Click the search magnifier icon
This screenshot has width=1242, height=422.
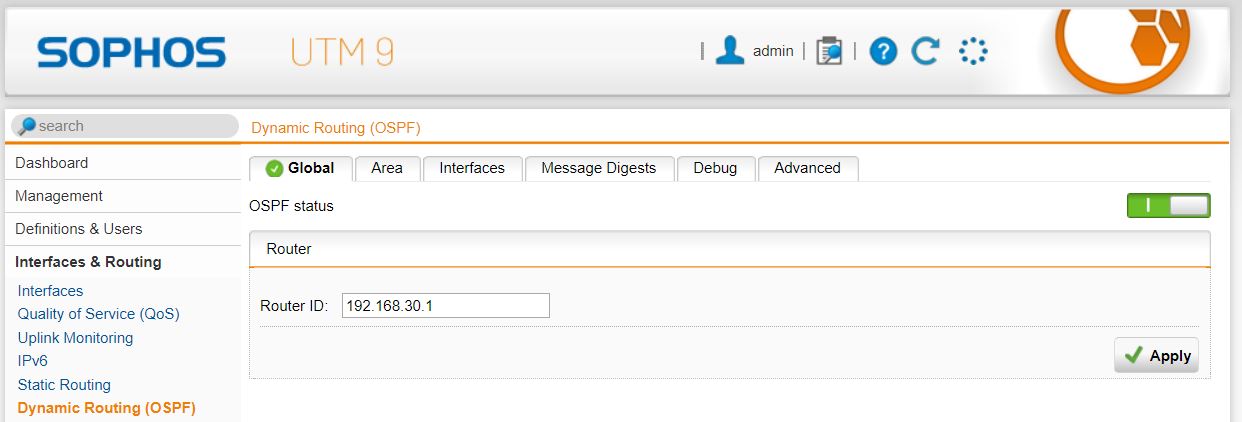click(x=27, y=126)
